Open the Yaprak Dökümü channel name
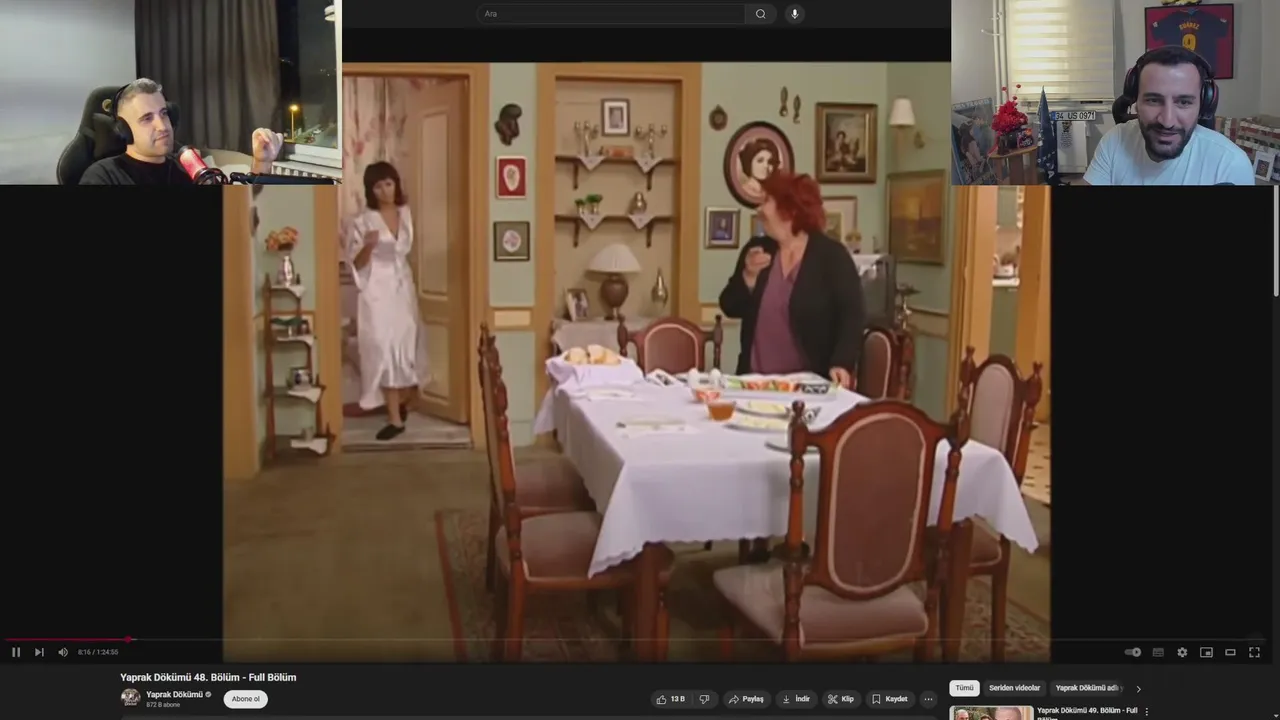 (174, 694)
